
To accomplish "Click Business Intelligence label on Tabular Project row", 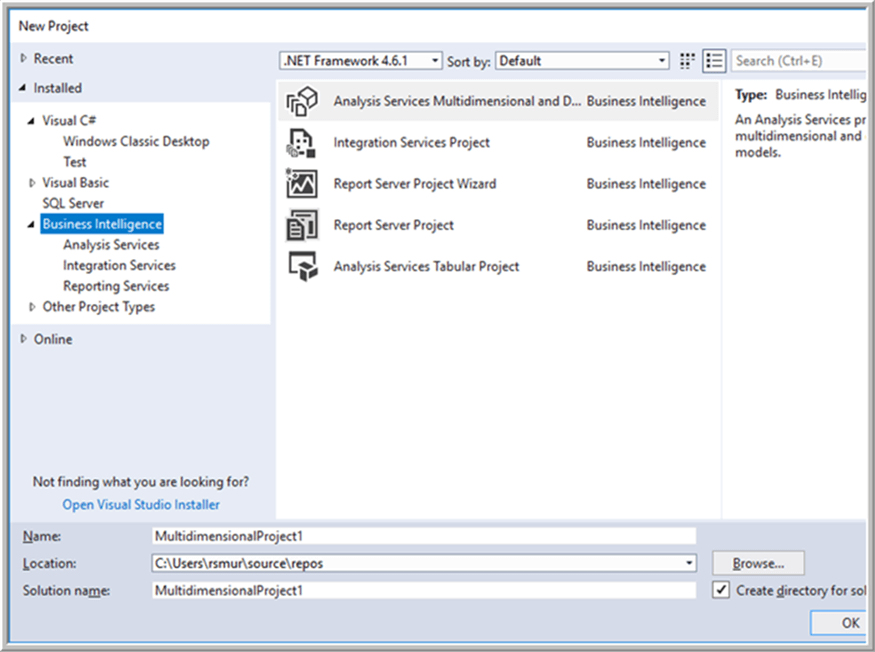I will point(646,266).
